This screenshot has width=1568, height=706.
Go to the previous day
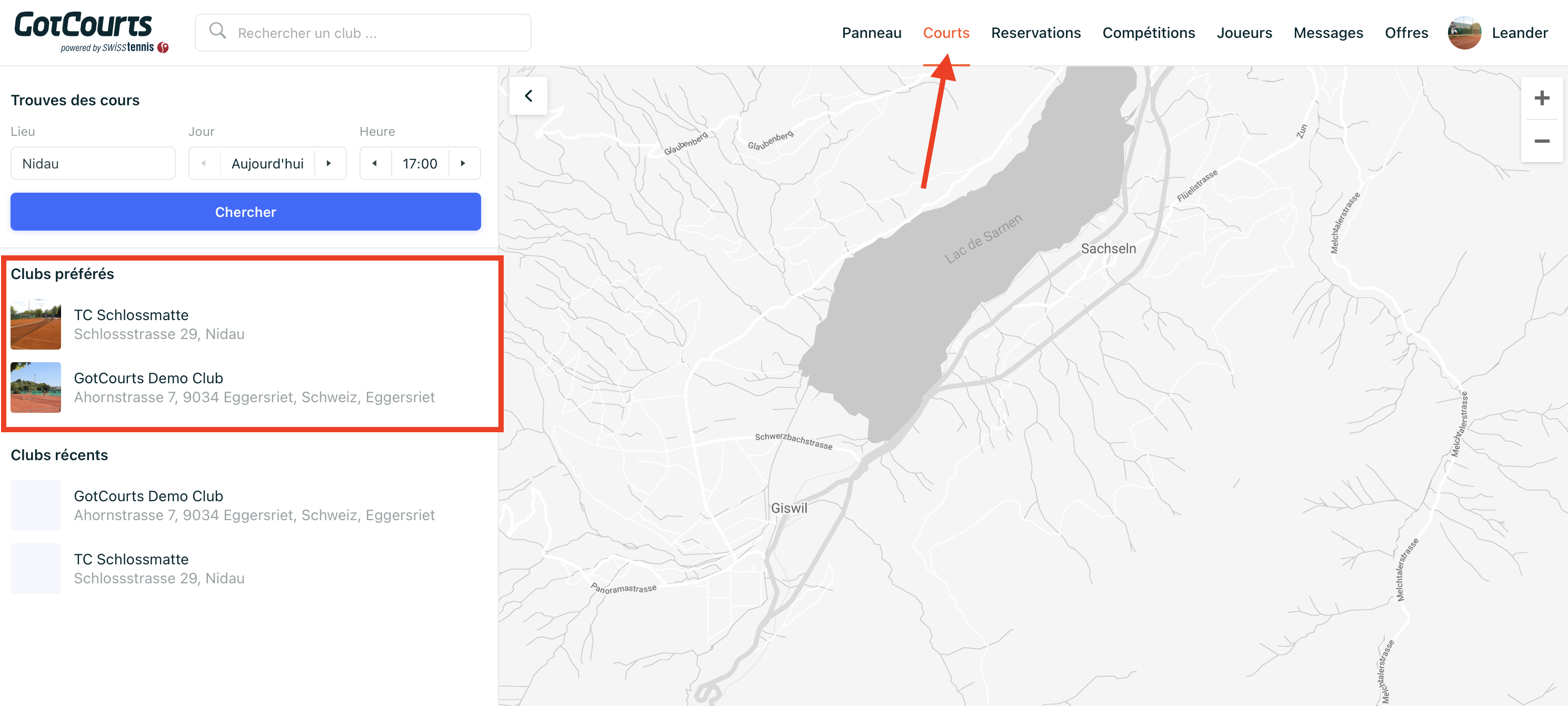click(204, 163)
